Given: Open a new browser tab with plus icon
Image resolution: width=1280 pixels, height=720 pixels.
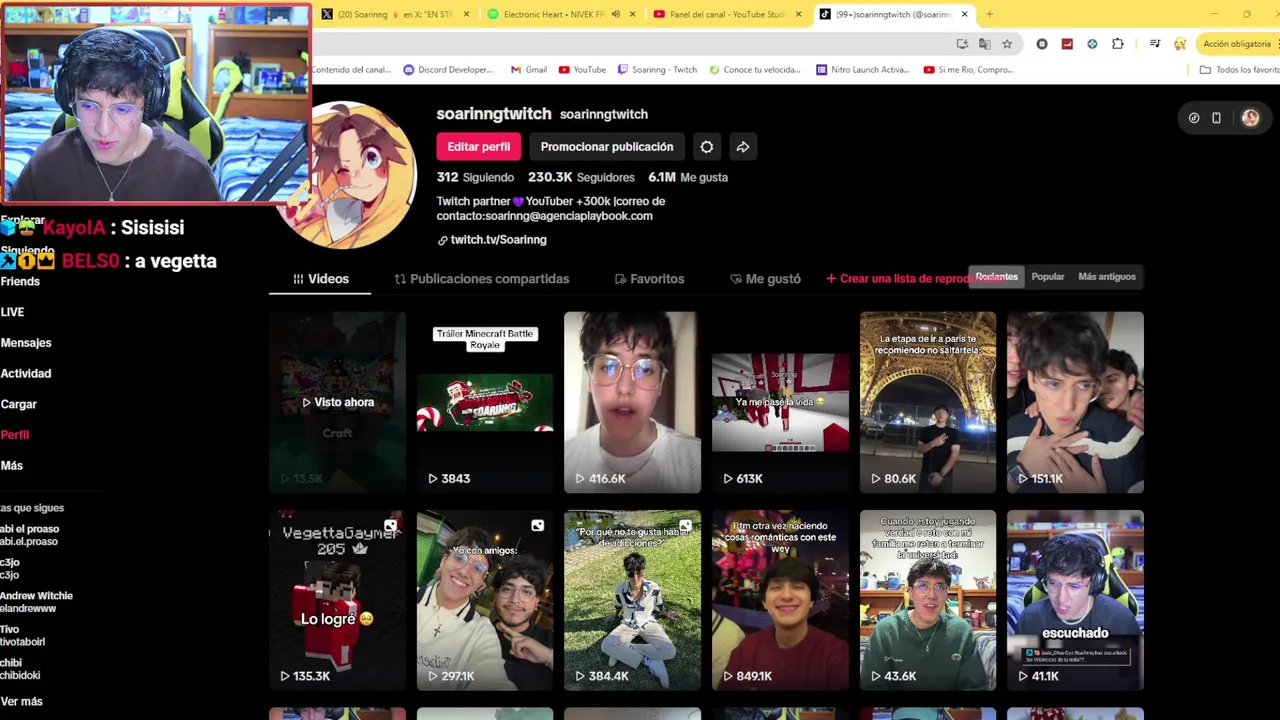Looking at the screenshot, I should click(989, 14).
